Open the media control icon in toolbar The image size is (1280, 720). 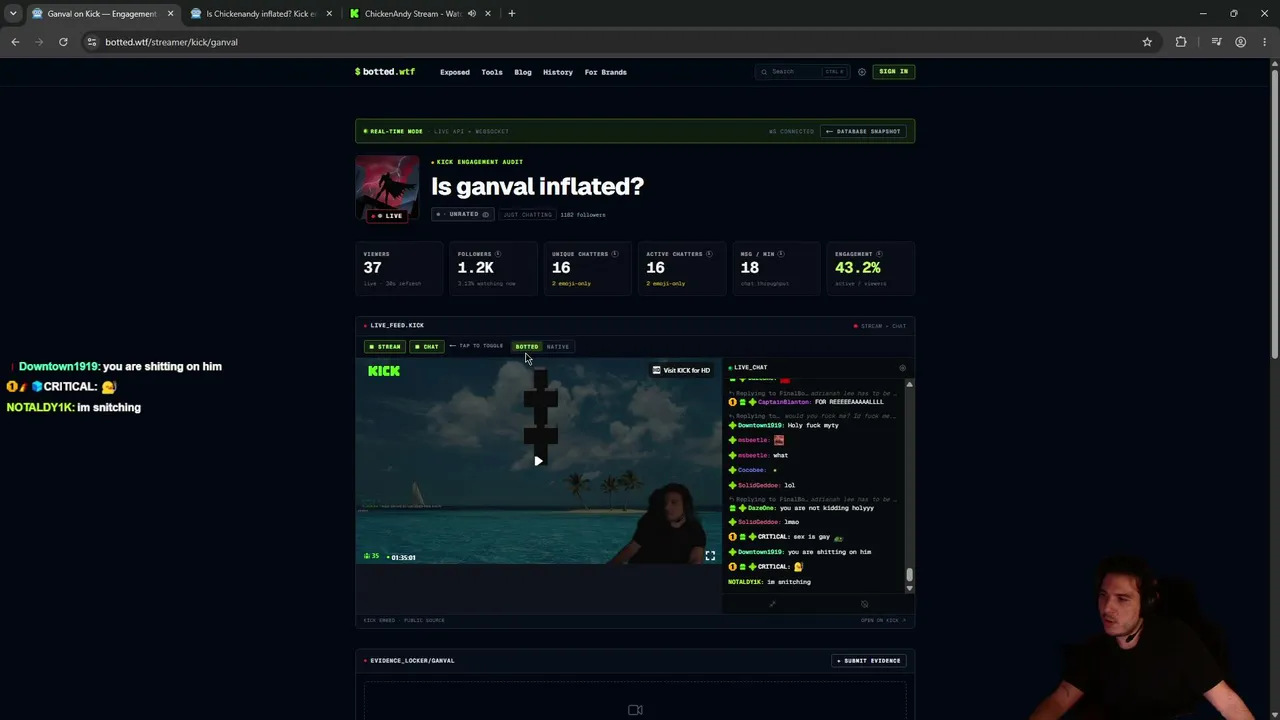[1216, 42]
